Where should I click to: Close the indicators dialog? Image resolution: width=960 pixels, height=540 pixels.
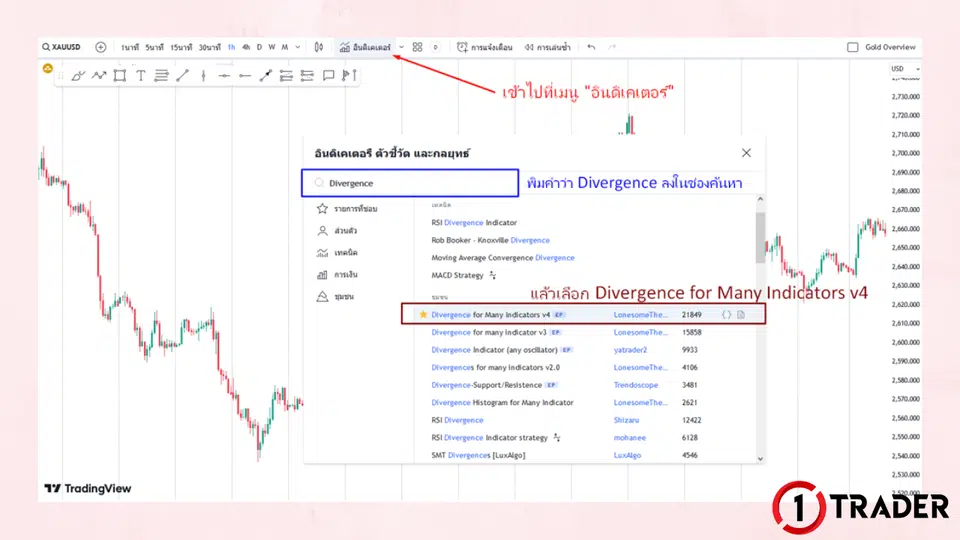click(x=746, y=153)
